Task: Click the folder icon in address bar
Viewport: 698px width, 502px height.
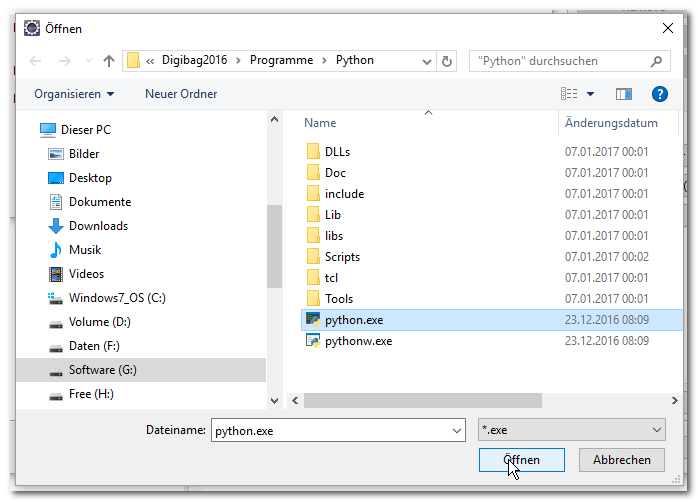Action: pyautogui.click(x=134, y=61)
